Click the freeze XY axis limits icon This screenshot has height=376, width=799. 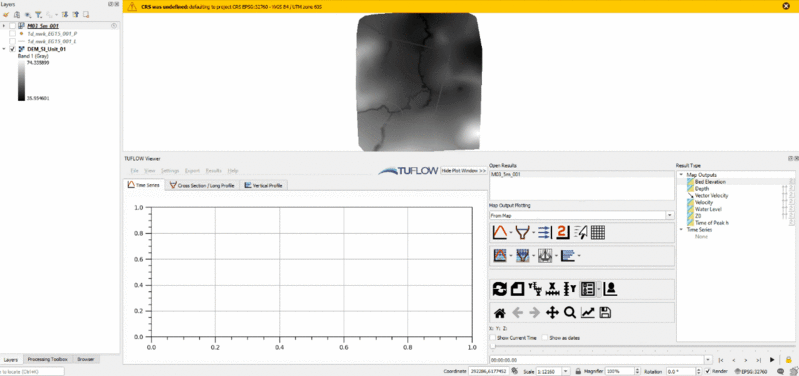(x=535, y=289)
